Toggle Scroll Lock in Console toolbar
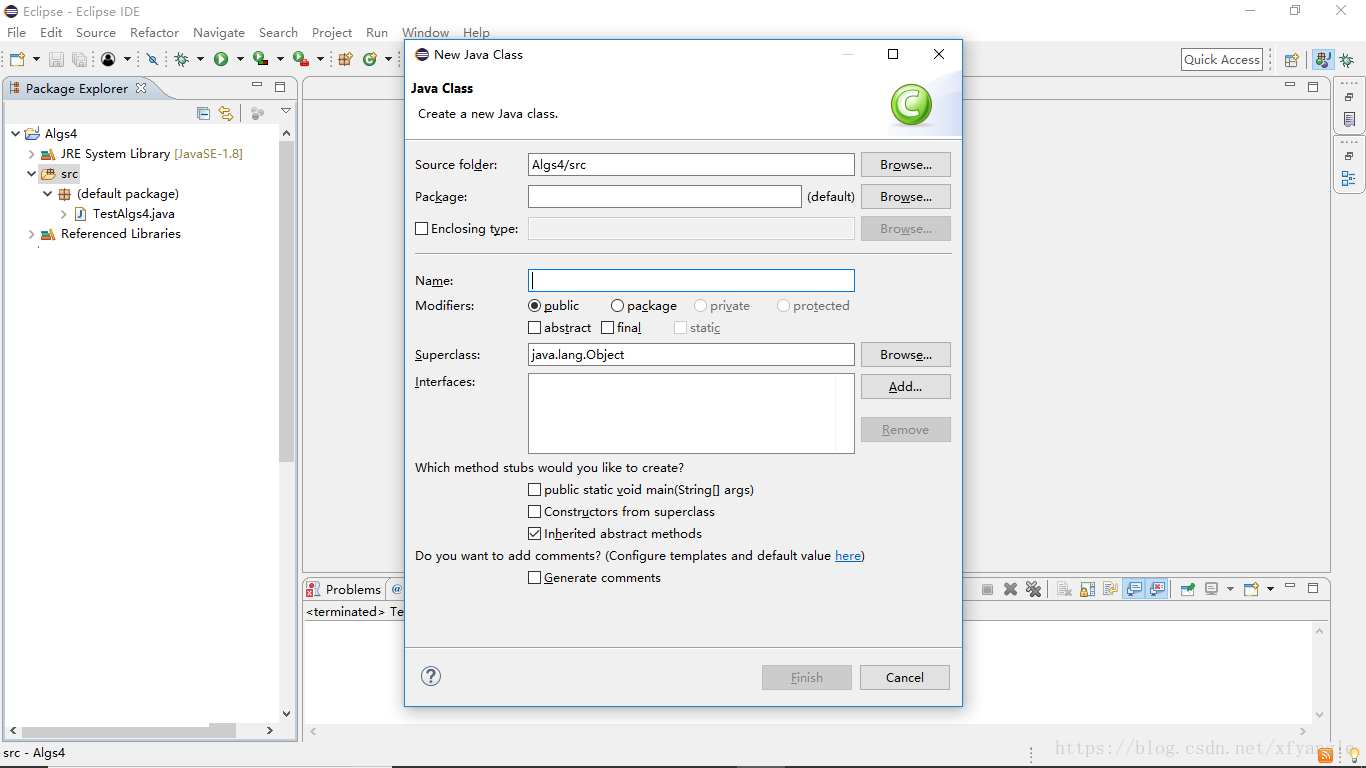Image resolution: width=1366 pixels, height=768 pixels. click(1087, 589)
